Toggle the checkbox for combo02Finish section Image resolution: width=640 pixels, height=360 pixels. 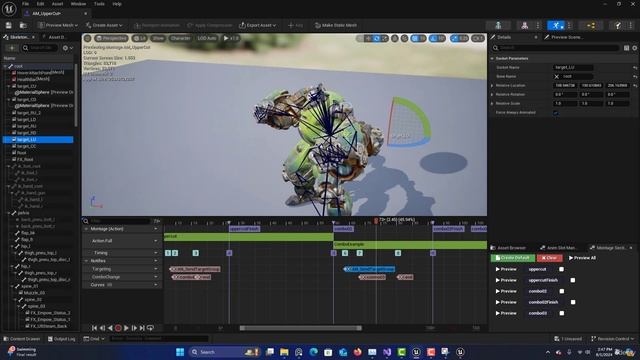point(573,302)
